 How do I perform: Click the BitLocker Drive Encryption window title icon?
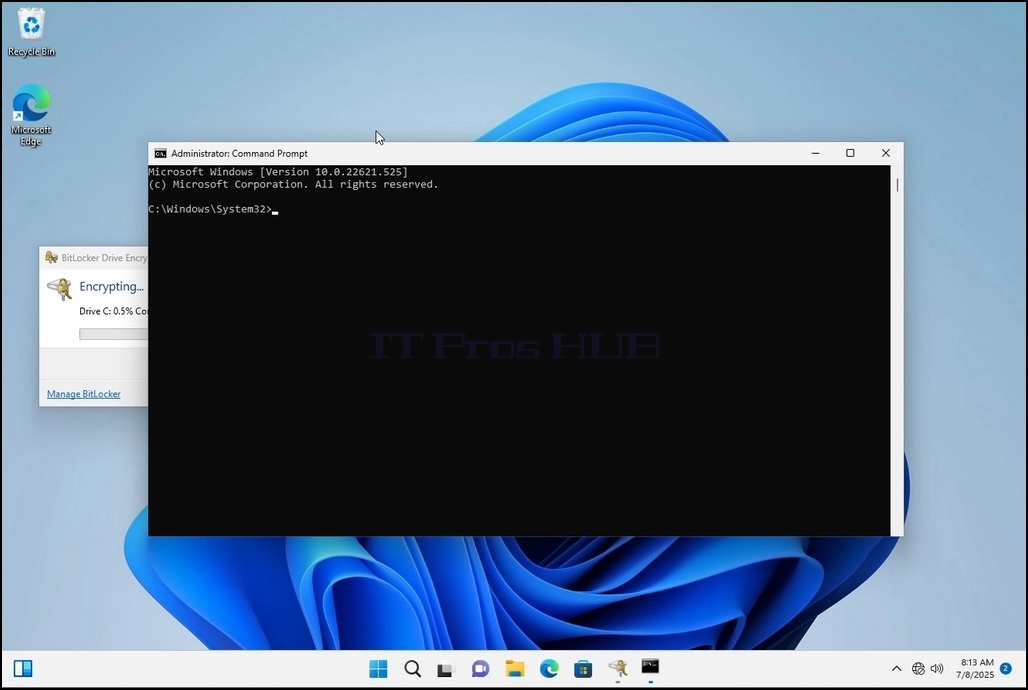coord(51,258)
